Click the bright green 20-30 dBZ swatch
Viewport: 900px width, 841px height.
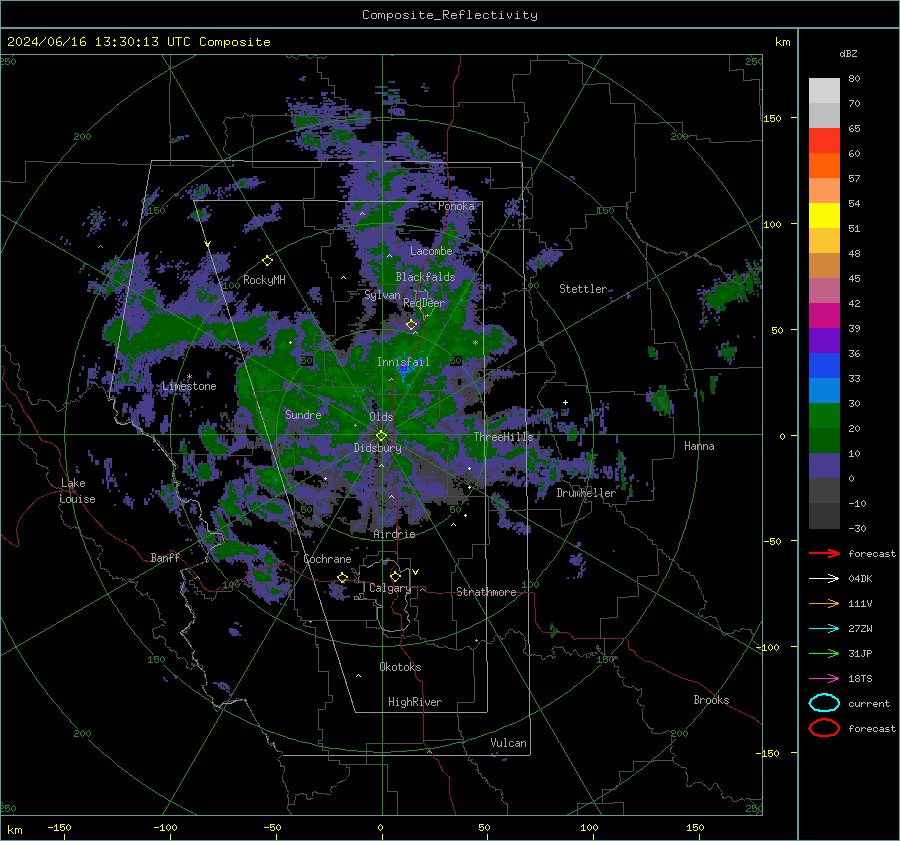tap(824, 416)
